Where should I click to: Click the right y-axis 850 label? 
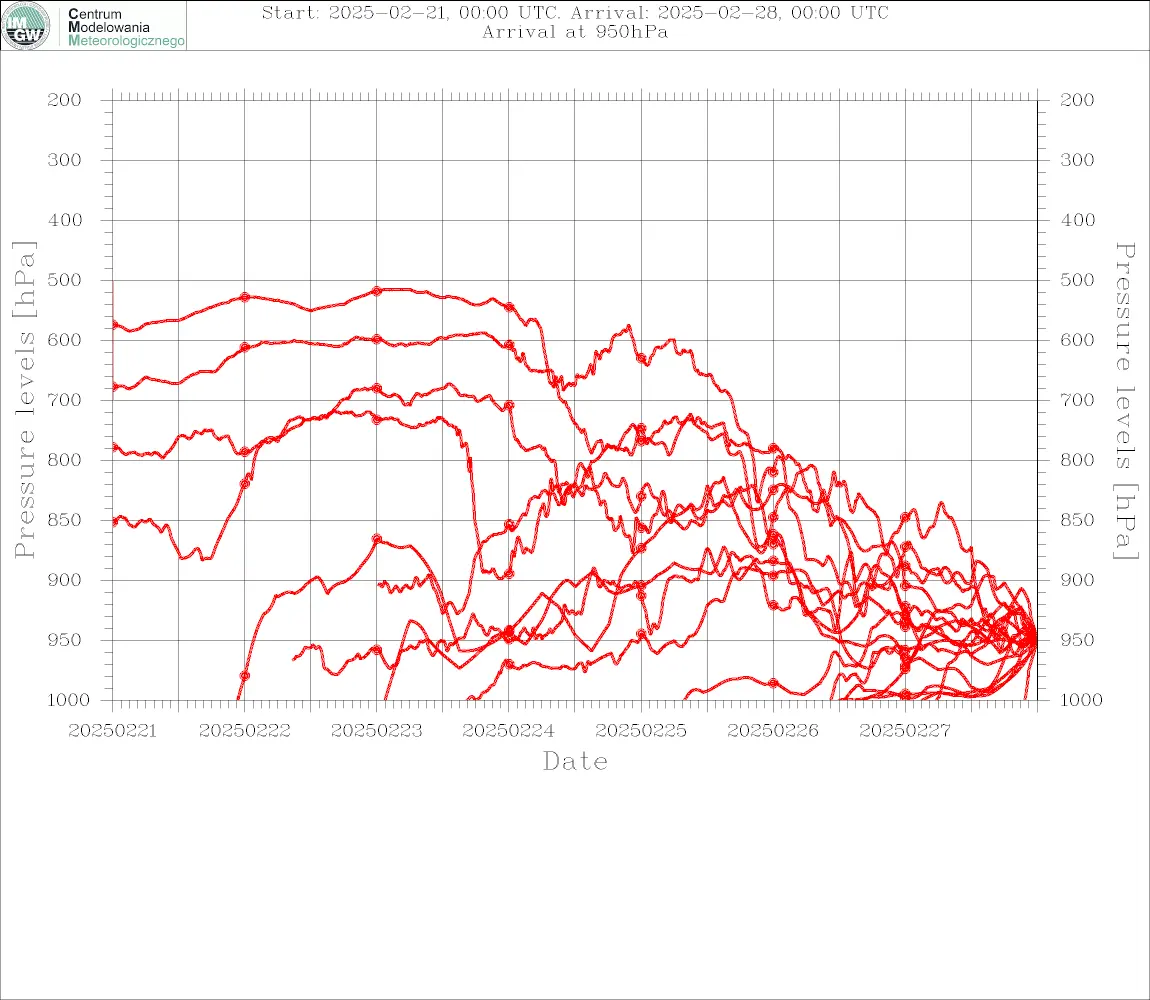point(1077,520)
